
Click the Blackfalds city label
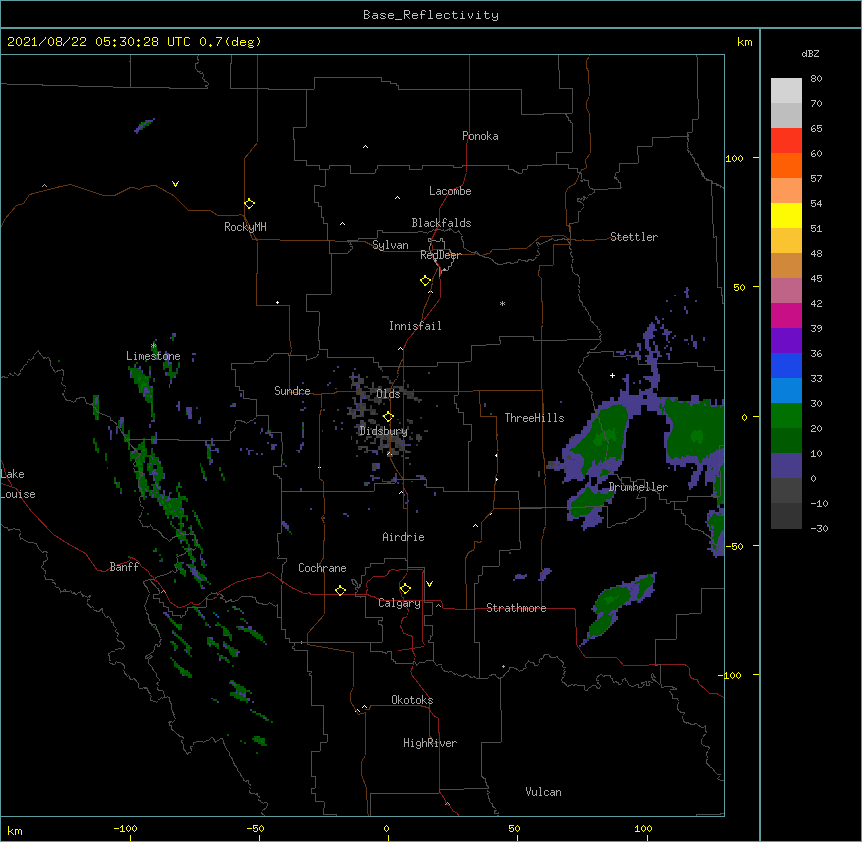441,223
